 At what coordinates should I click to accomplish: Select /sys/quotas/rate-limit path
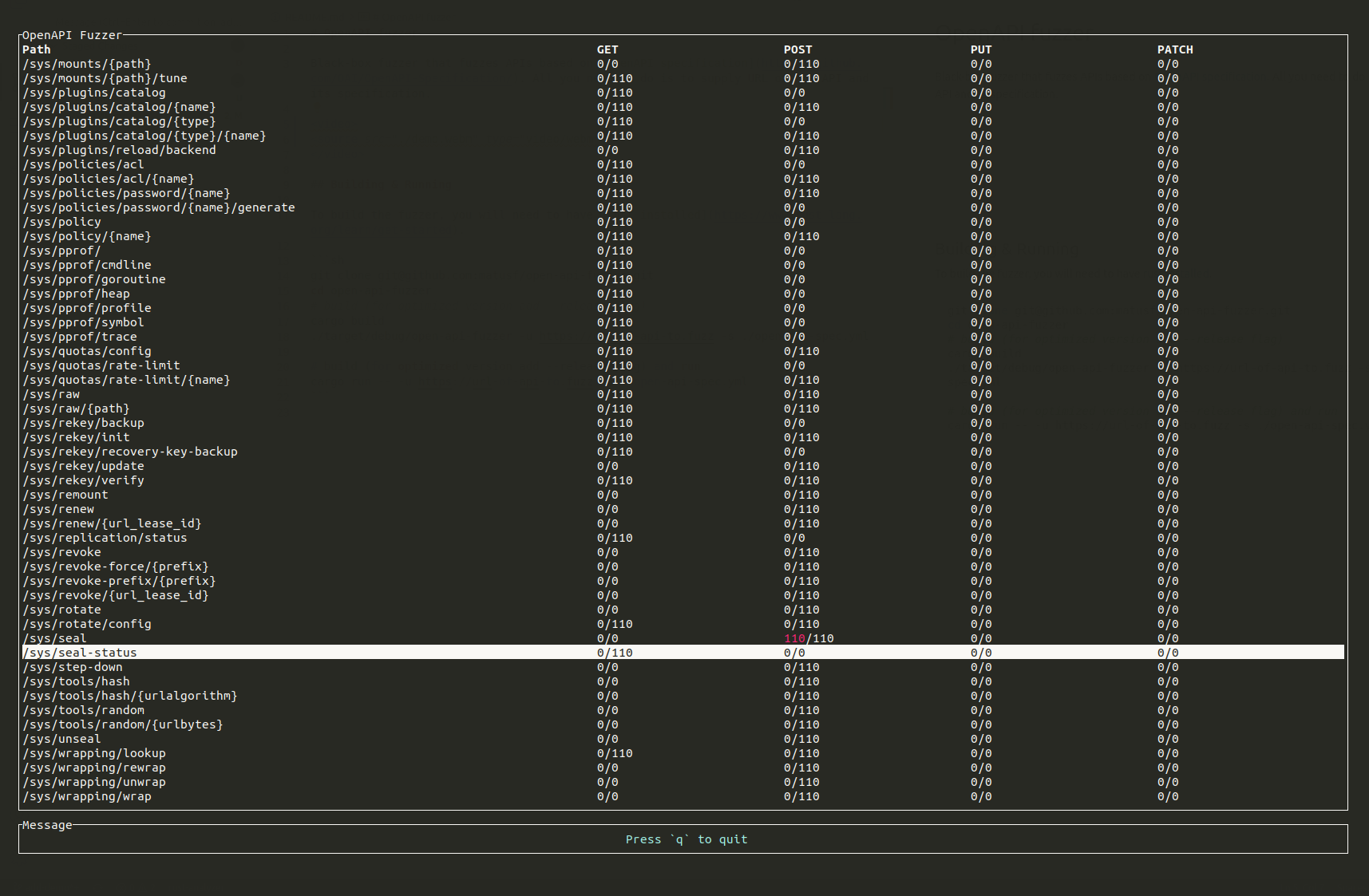[x=101, y=365]
